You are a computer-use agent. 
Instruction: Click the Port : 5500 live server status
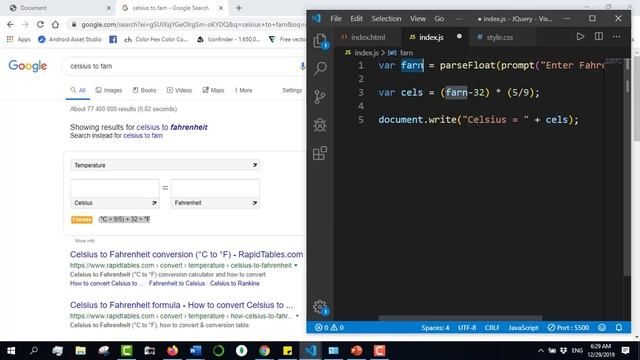[x=568, y=327]
